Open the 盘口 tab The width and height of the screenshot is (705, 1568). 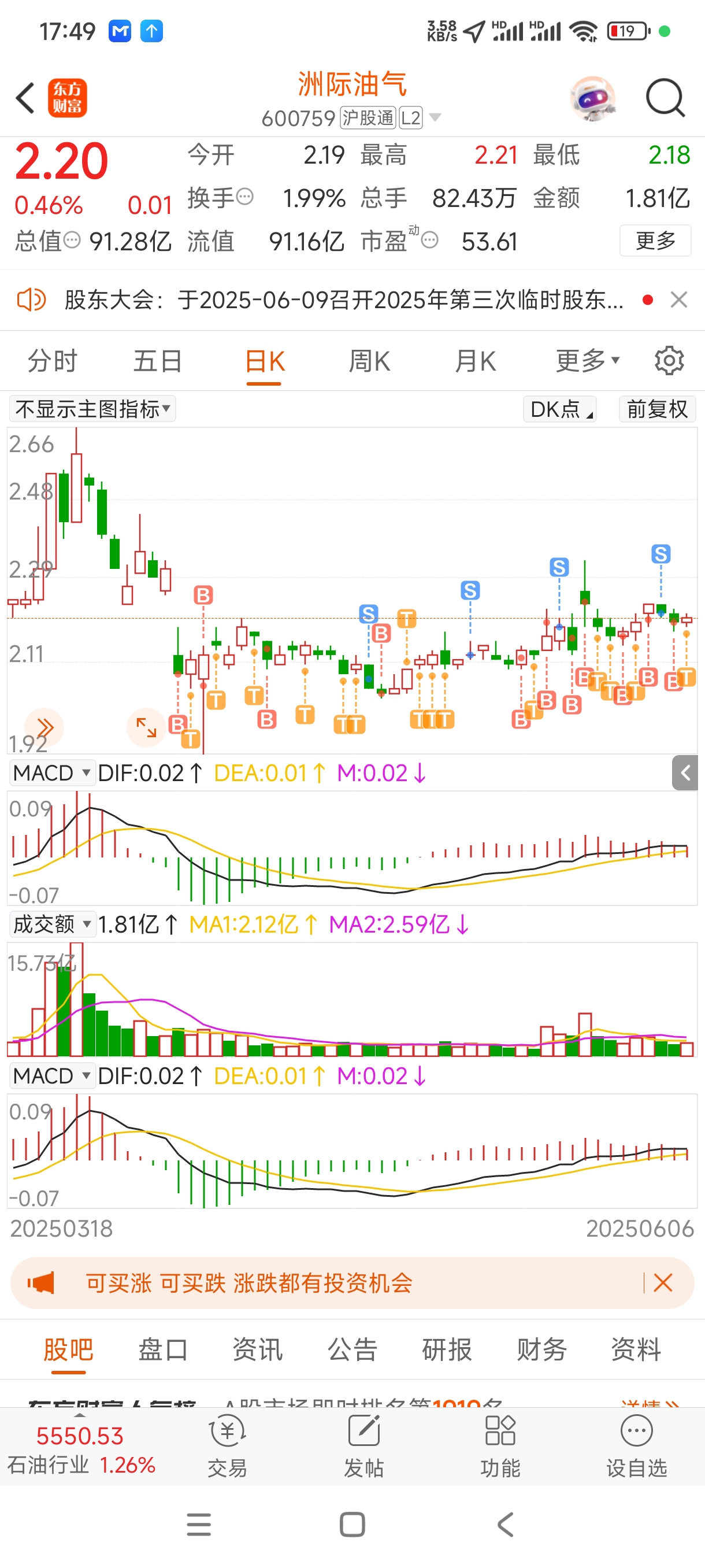(x=163, y=1349)
